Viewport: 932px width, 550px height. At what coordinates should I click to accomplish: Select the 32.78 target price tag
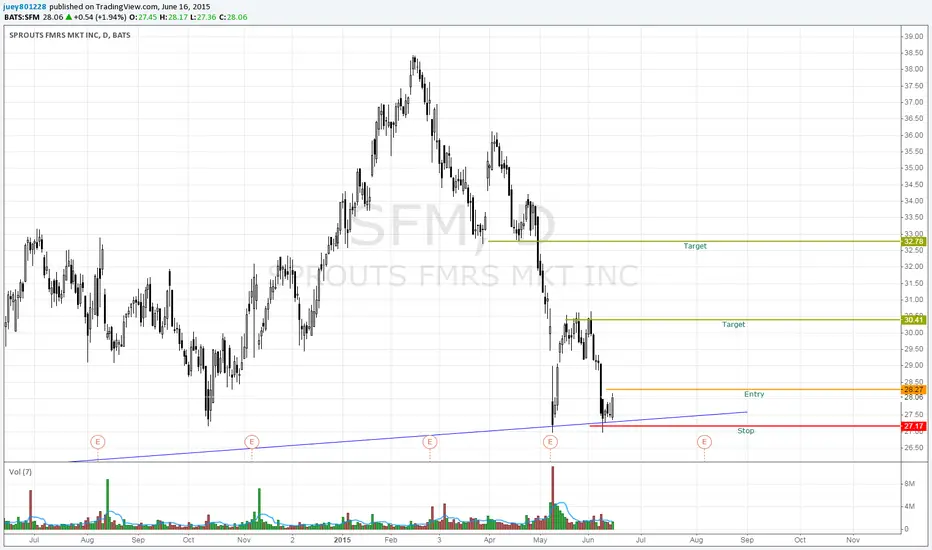914,241
